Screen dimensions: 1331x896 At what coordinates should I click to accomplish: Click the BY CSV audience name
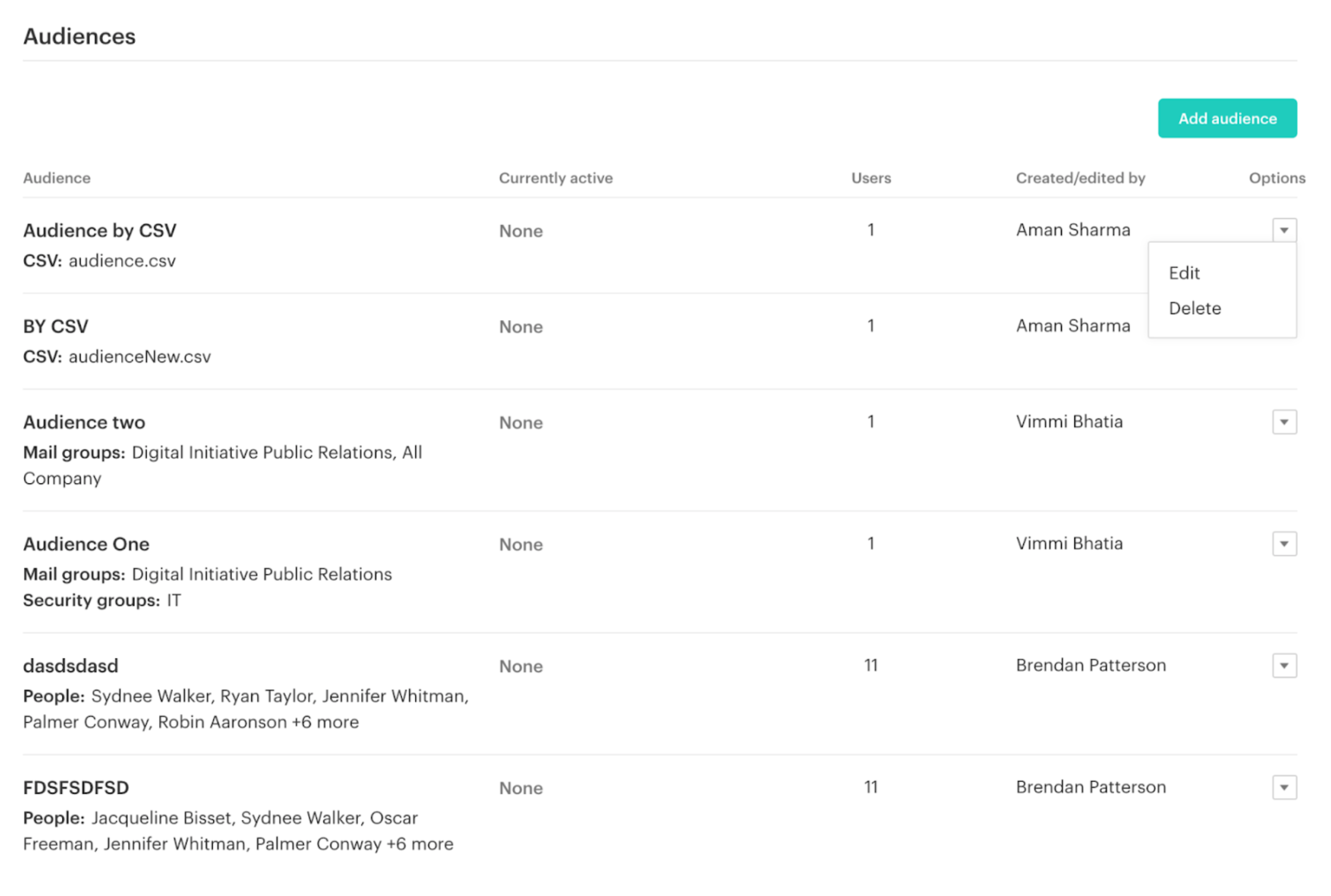55,326
